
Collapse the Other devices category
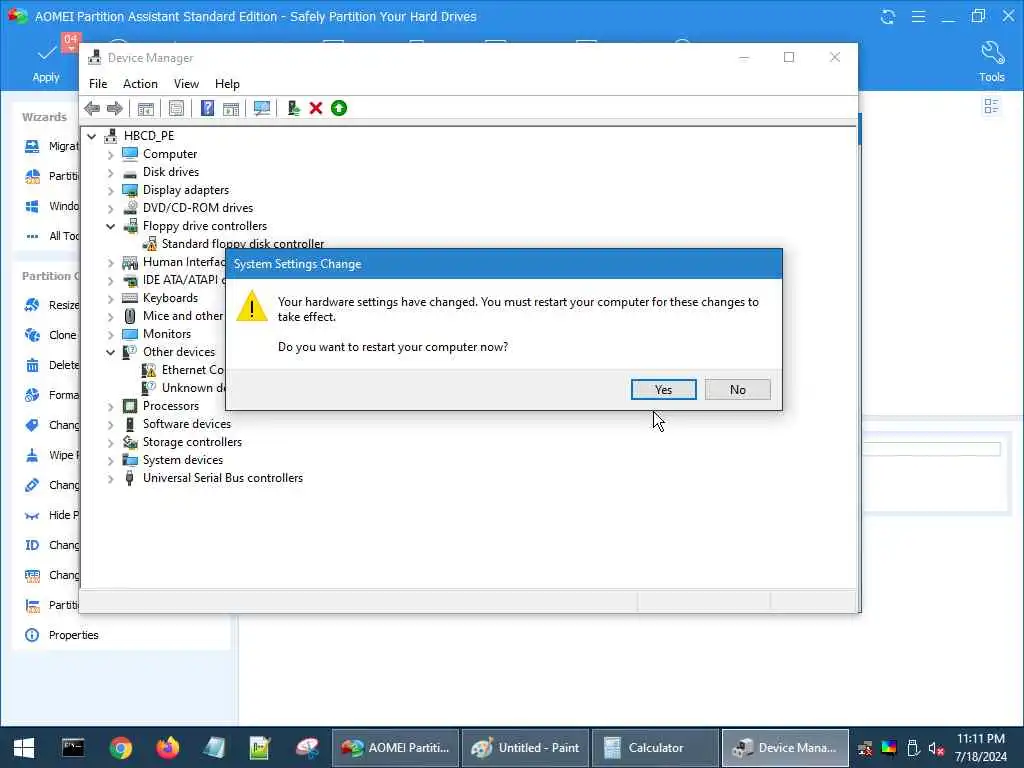110,353
